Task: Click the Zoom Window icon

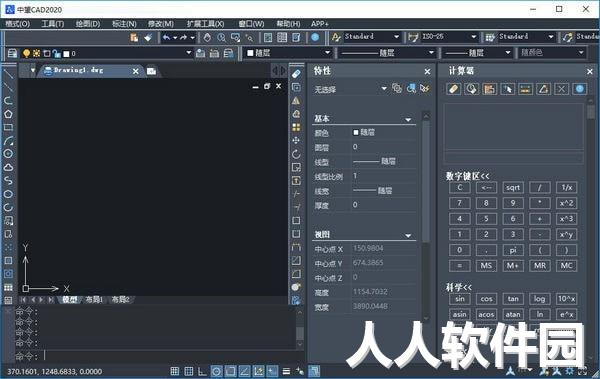Action: 235,38
